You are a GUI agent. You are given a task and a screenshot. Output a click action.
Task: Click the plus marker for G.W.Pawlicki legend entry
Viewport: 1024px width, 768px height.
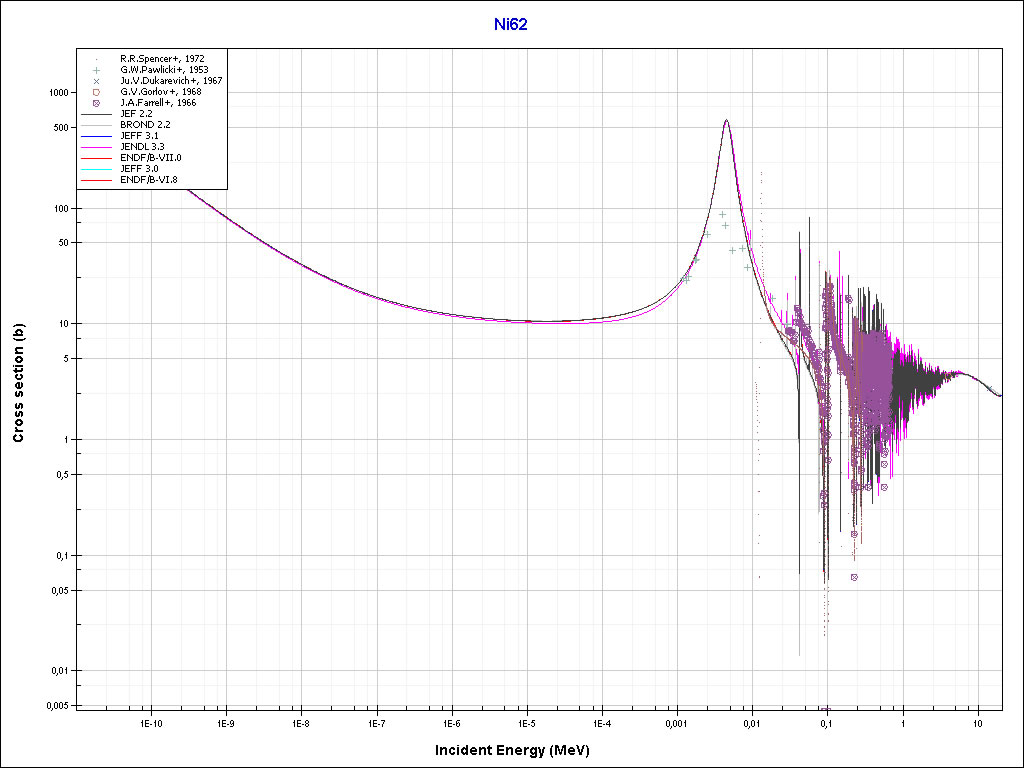click(97, 70)
